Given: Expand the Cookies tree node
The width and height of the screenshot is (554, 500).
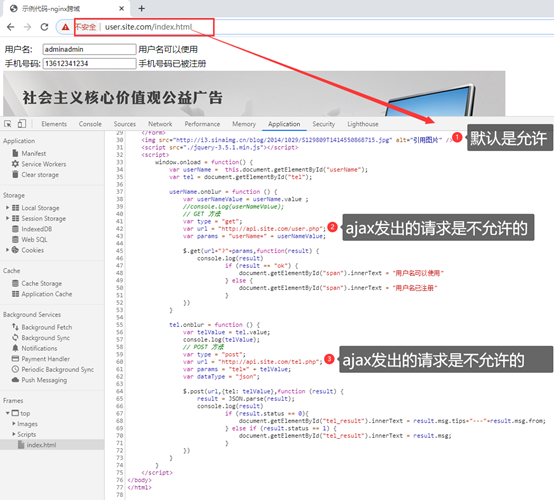Looking at the screenshot, I should click(x=7, y=250).
